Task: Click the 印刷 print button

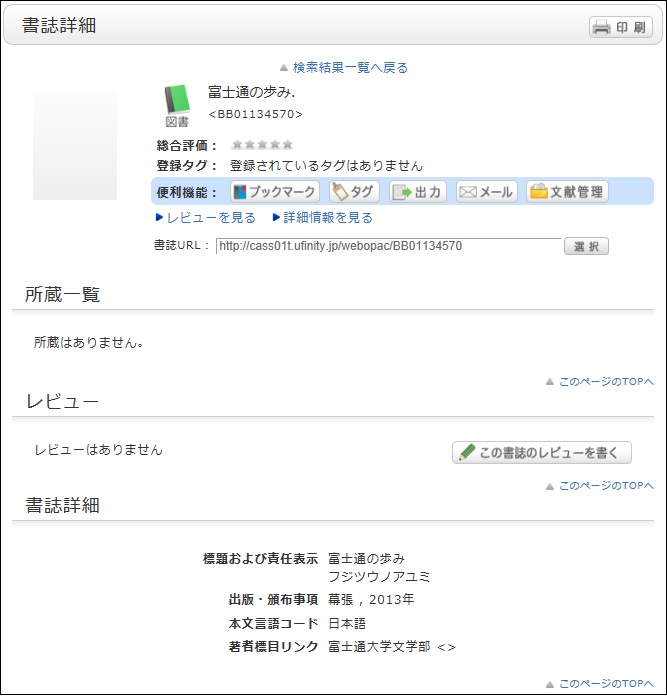Action: tap(620, 27)
